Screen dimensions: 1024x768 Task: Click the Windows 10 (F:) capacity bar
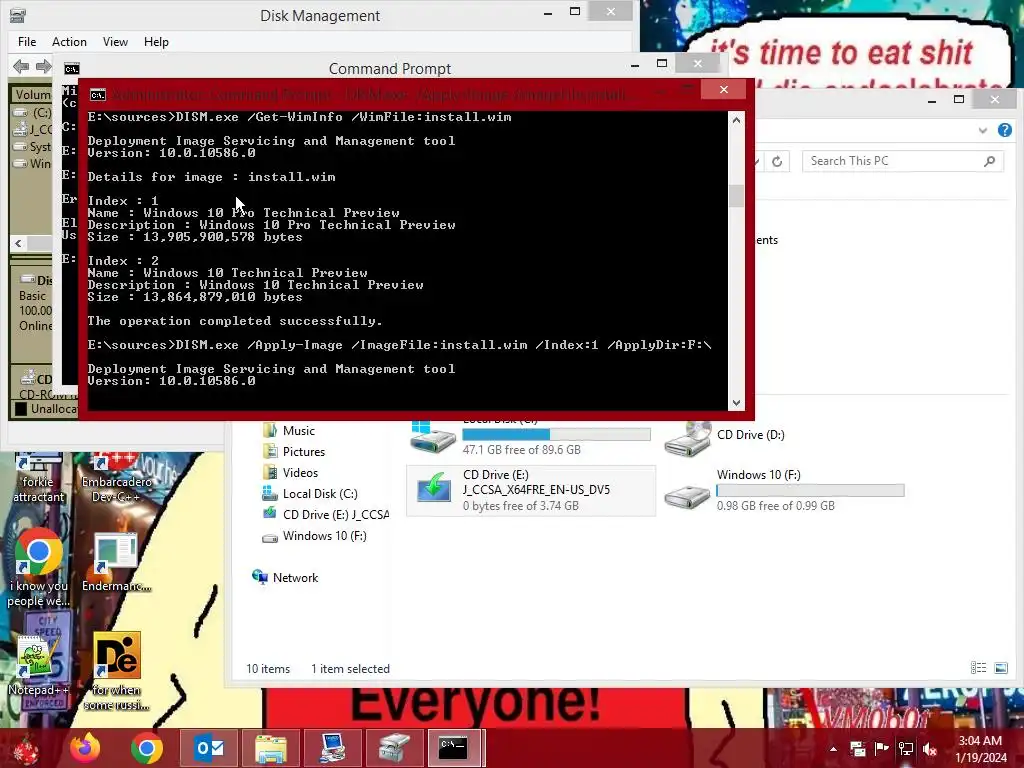[810, 490]
